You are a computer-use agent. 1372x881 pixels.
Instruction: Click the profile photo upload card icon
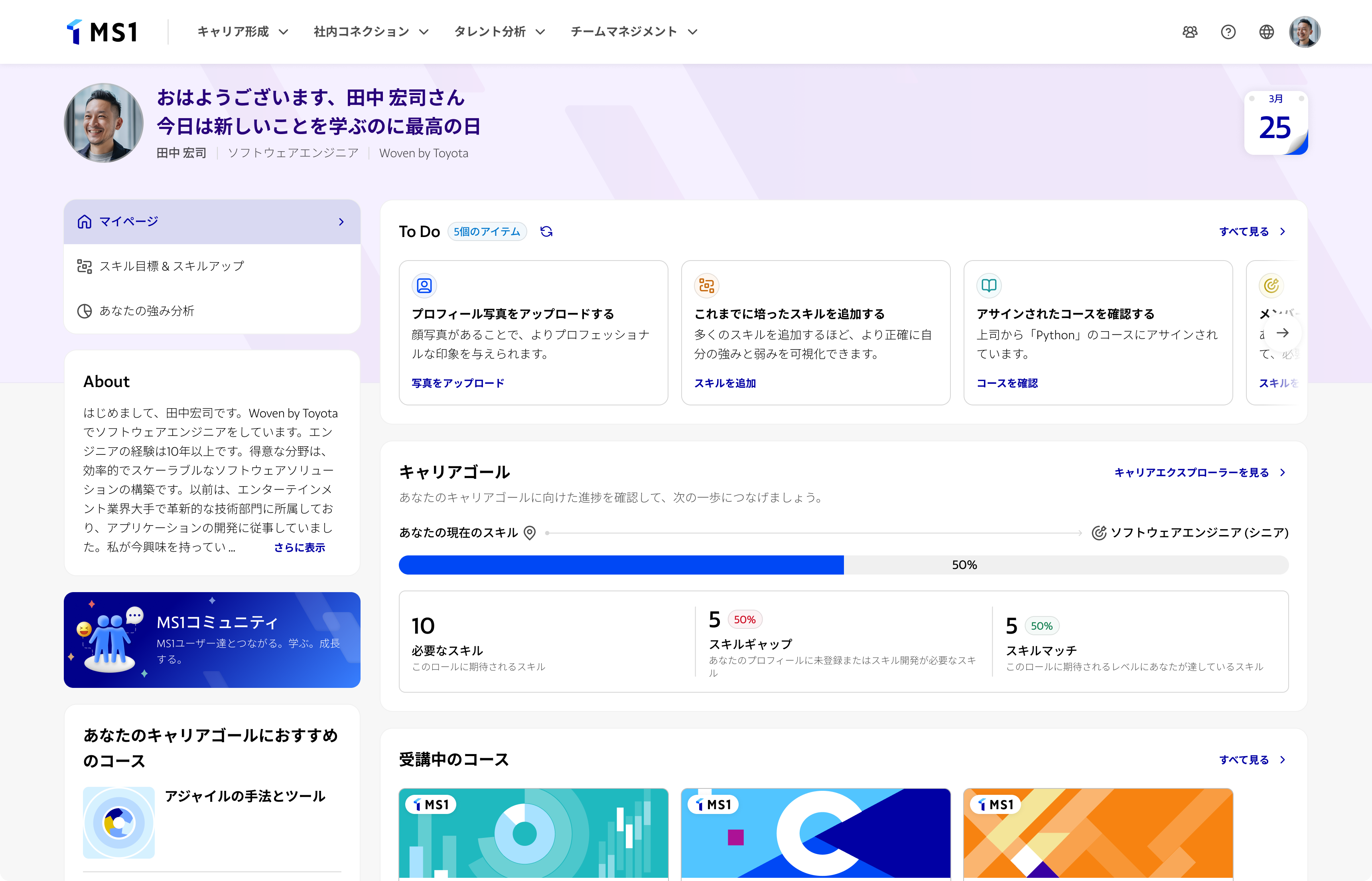[424, 285]
